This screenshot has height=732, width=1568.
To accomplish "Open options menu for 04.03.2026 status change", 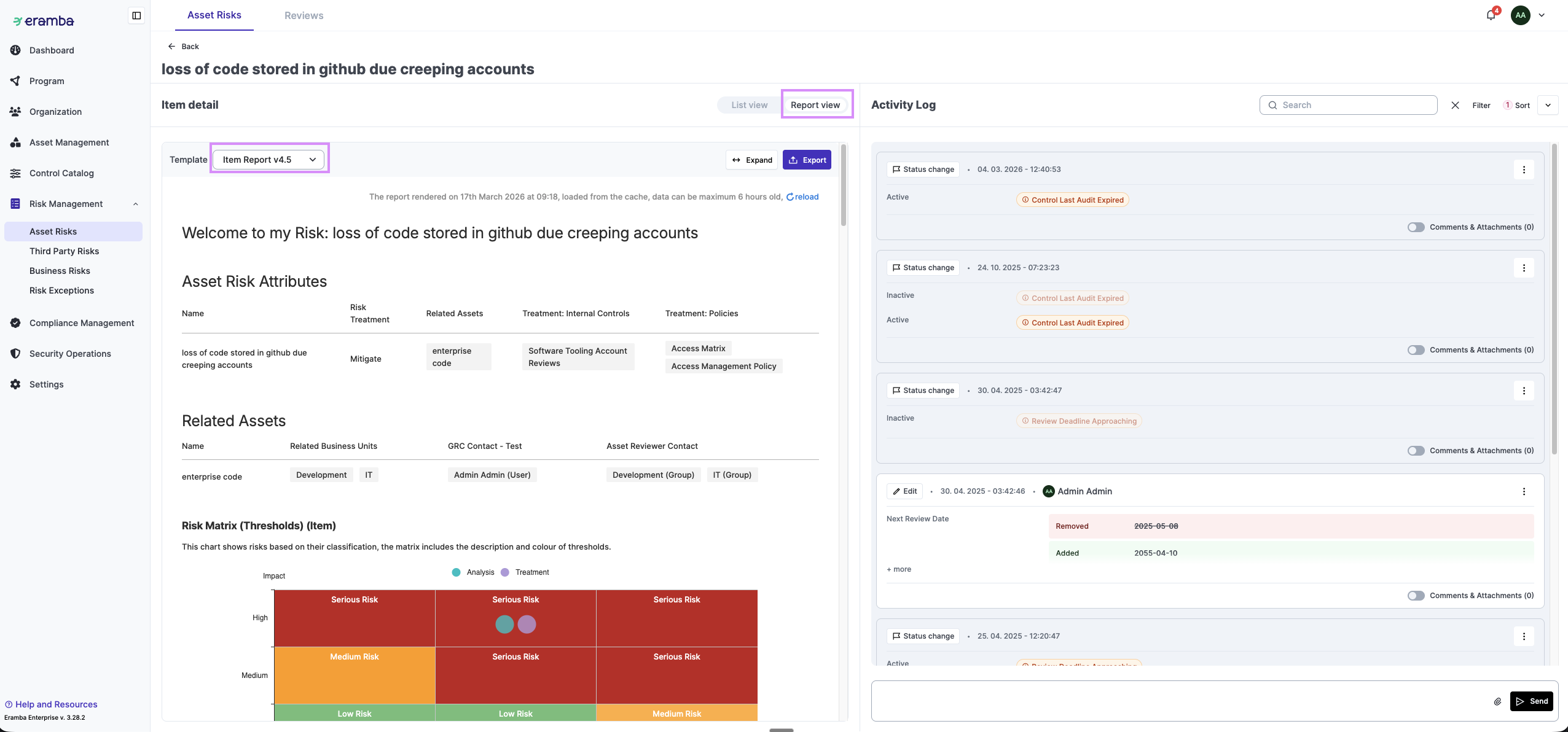I will click(x=1524, y=169).
